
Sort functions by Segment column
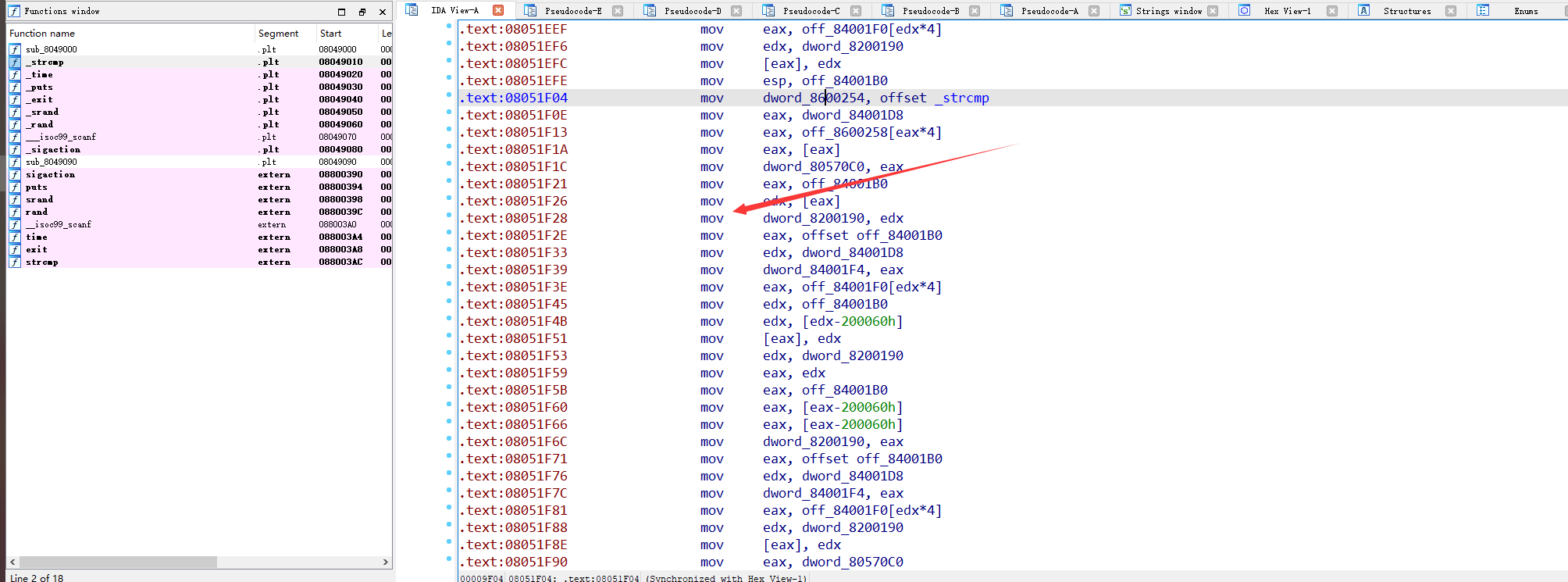pos(278,34)
